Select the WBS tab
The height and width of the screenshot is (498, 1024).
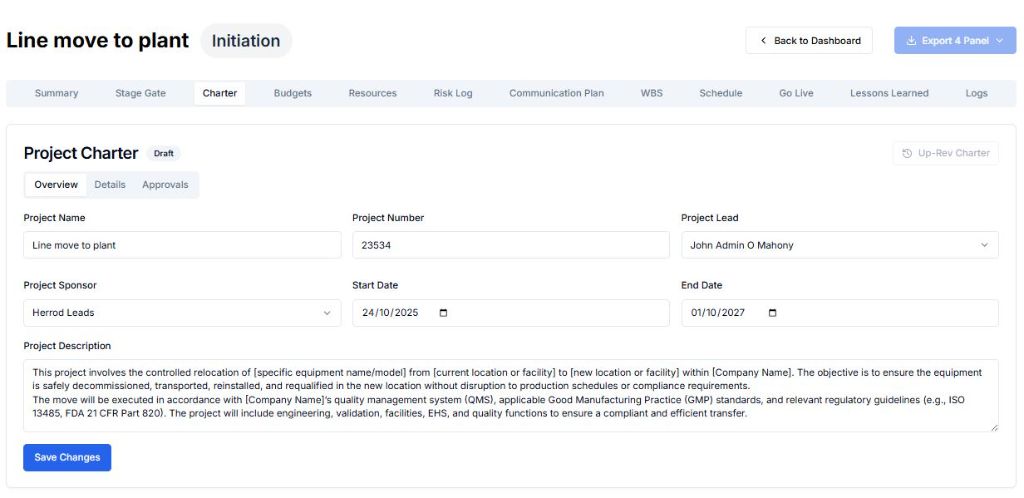(651, 93)
